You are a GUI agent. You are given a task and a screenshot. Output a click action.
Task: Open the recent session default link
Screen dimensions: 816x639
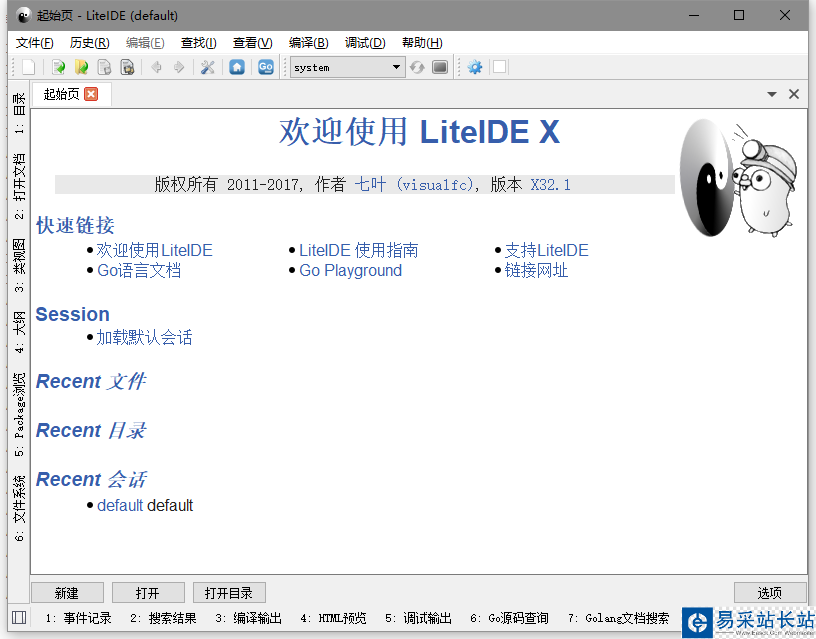click(x=120, y=505)
